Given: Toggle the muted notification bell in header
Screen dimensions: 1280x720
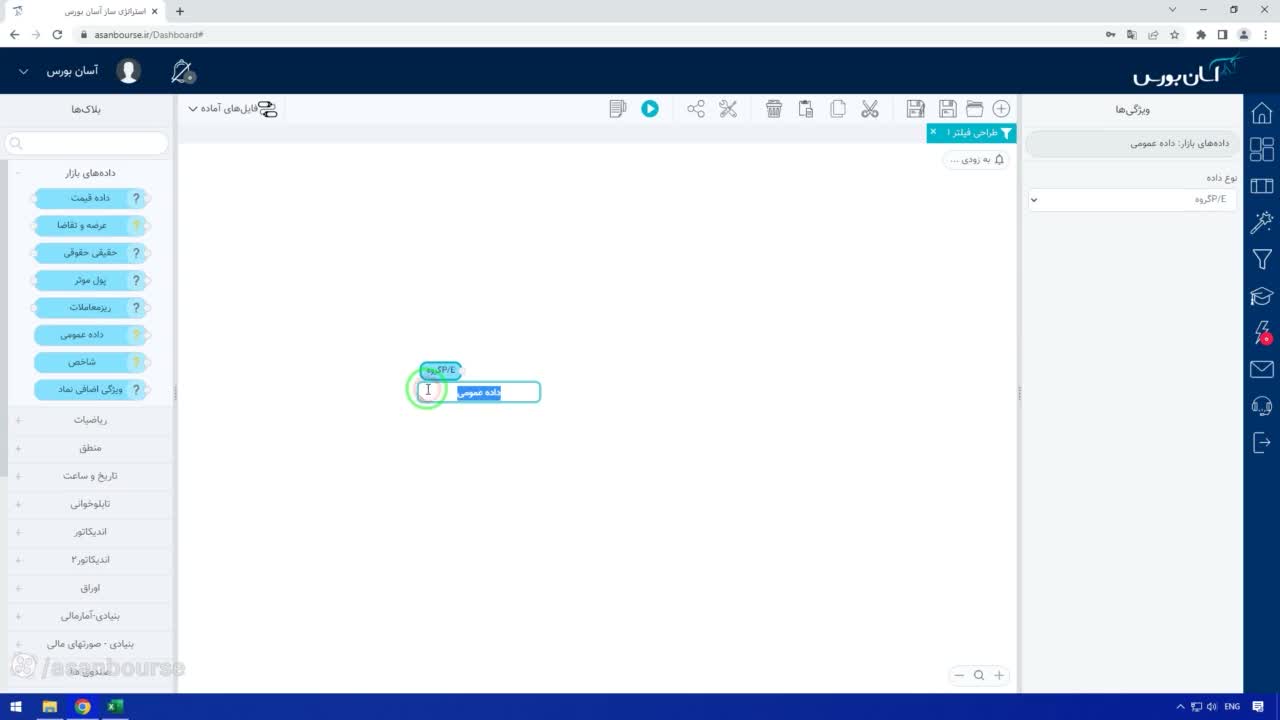Looking at the screenshot, I should point(182,71).
